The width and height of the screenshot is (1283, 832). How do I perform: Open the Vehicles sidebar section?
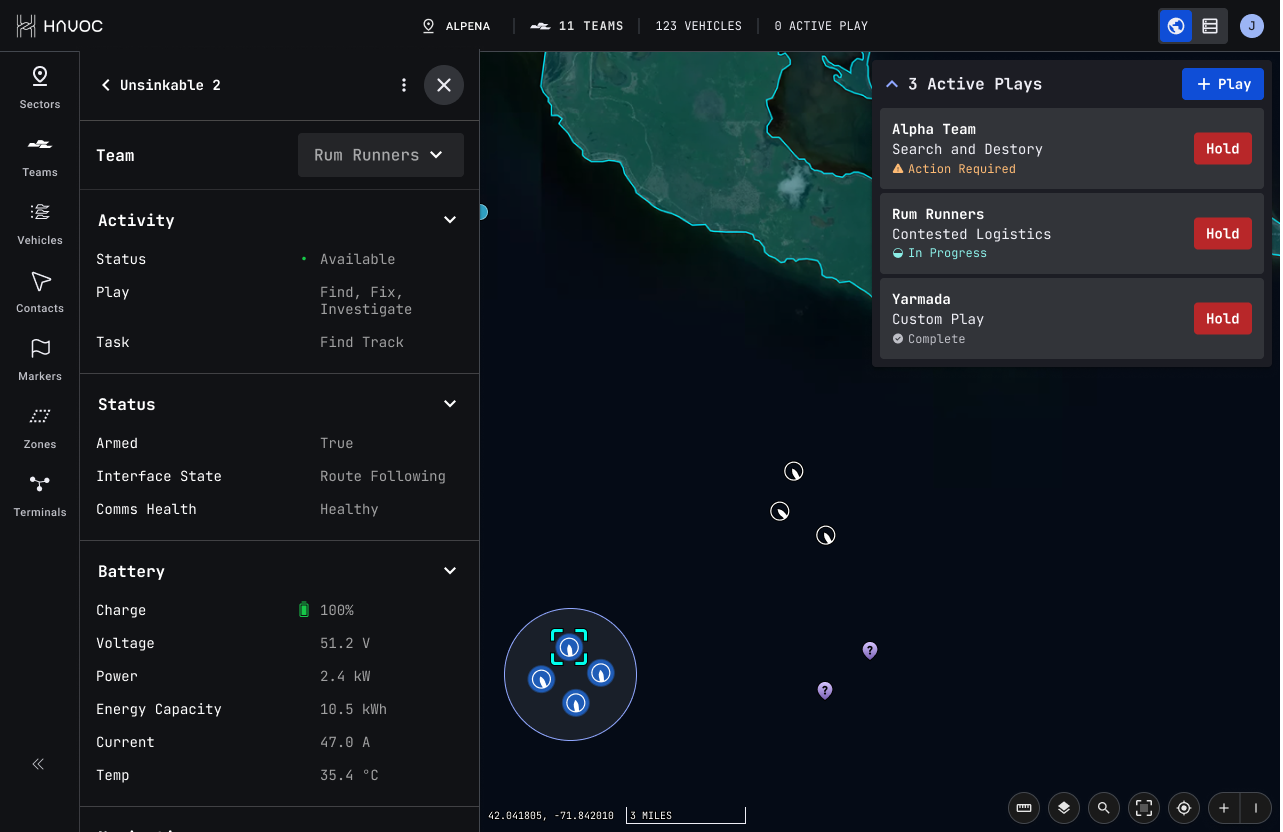pyautogui.click(x=40, y=224)
